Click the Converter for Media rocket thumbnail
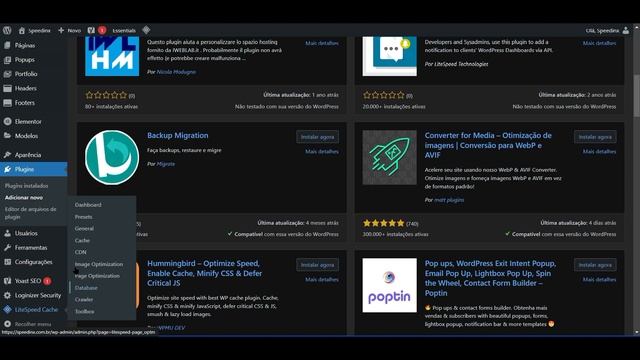 (390, 158)
